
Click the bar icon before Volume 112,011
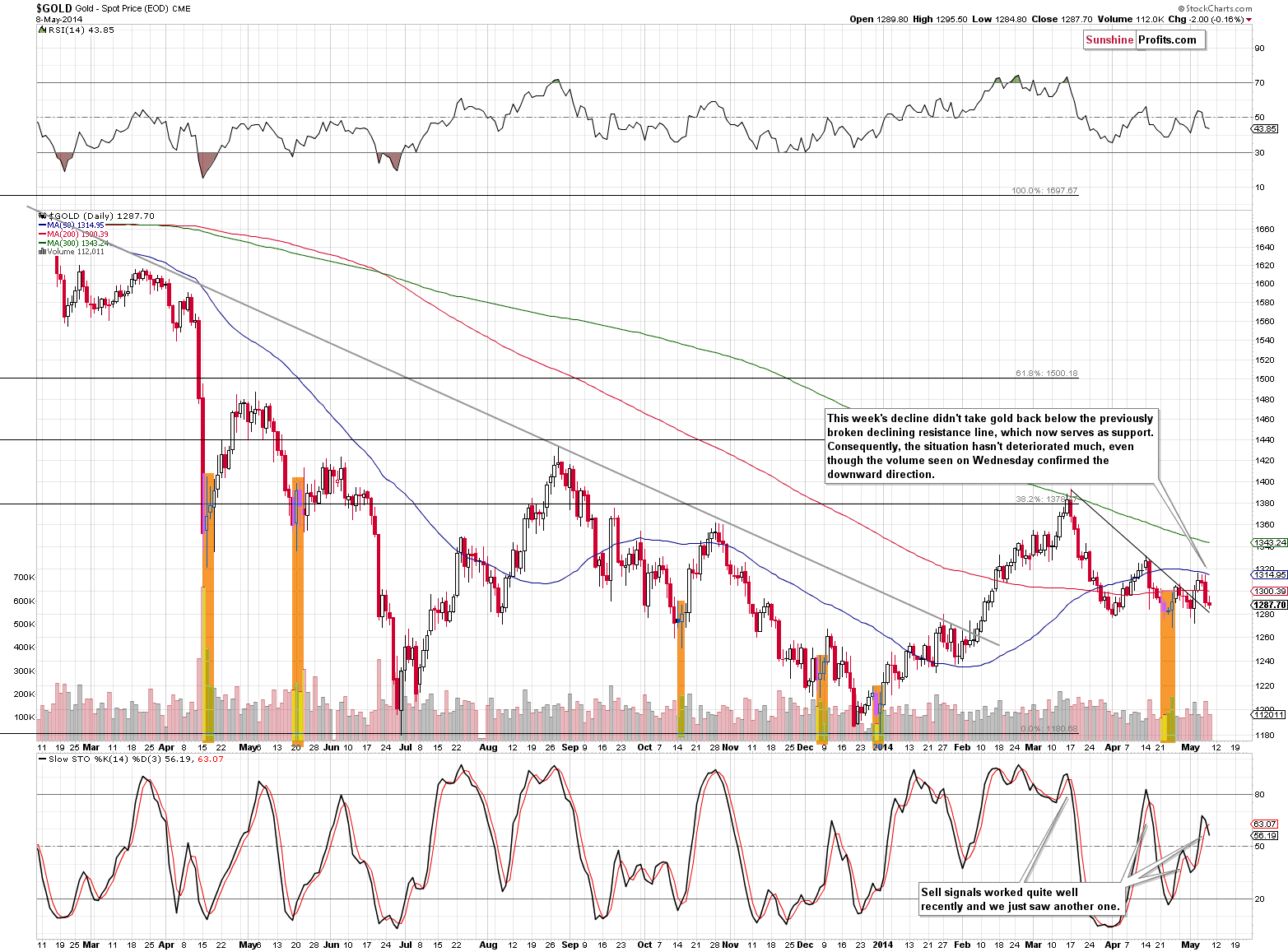coord(43,252)
